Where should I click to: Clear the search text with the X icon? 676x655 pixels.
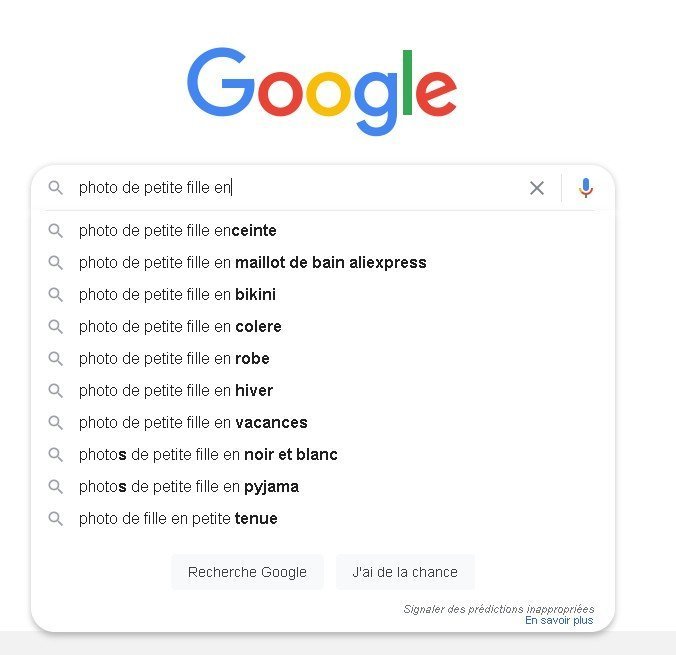click(x=537, y=188)
